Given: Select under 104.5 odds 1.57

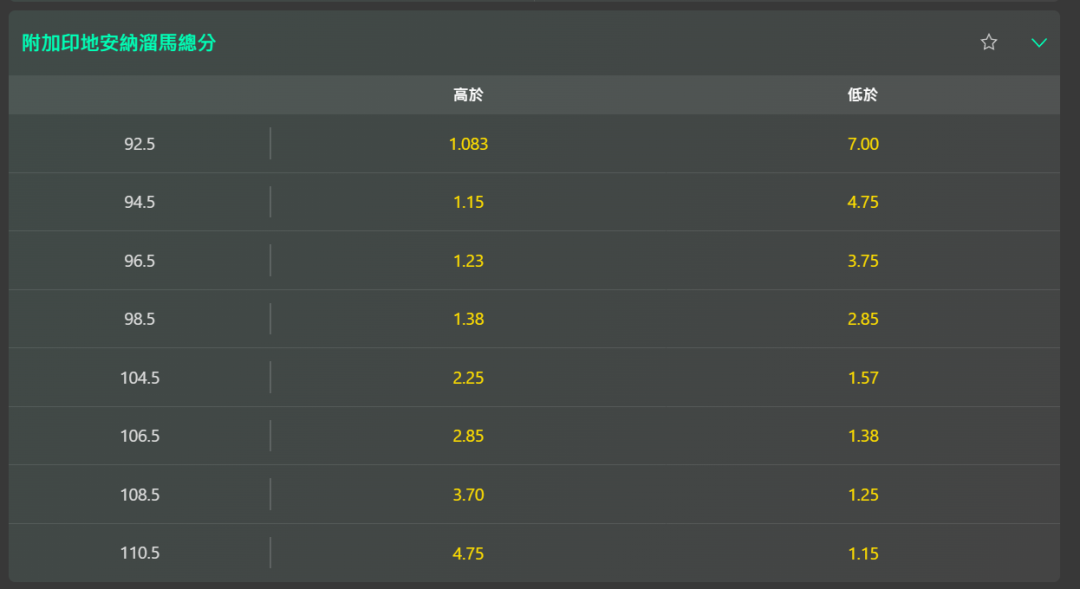Looking at the screenshot, I should pyautogui.click(x=862, y=378).
